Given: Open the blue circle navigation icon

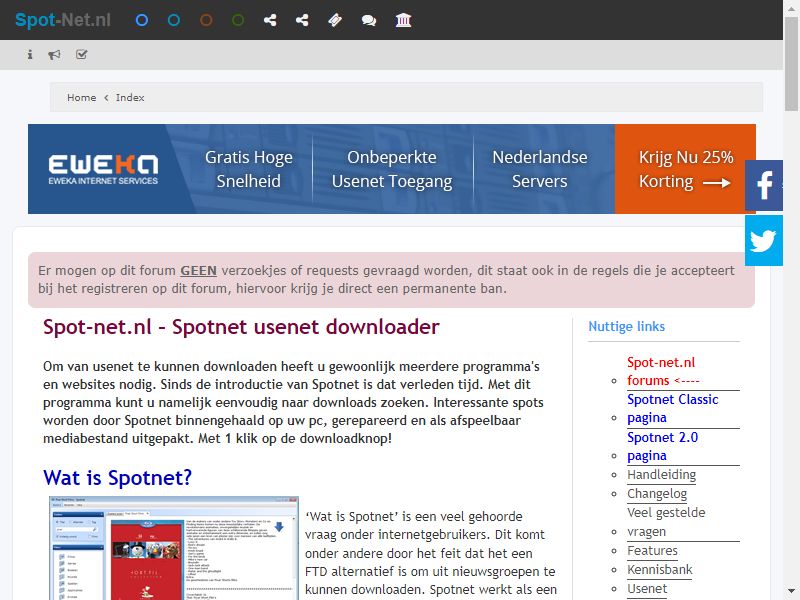Looking at the screenshot, I should click(142, 20).
